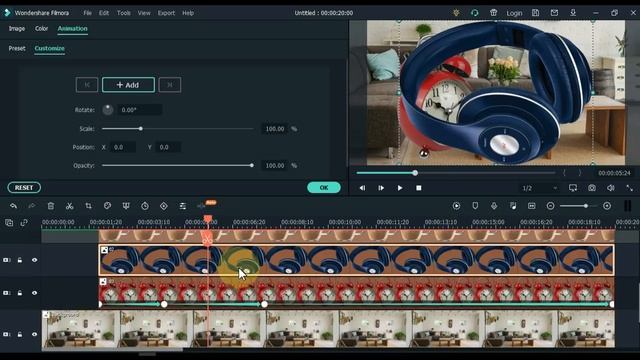The height and width of the screenshot is (360, 640).
Task: Save project with floppy disk icon
Action: [536, 13]
